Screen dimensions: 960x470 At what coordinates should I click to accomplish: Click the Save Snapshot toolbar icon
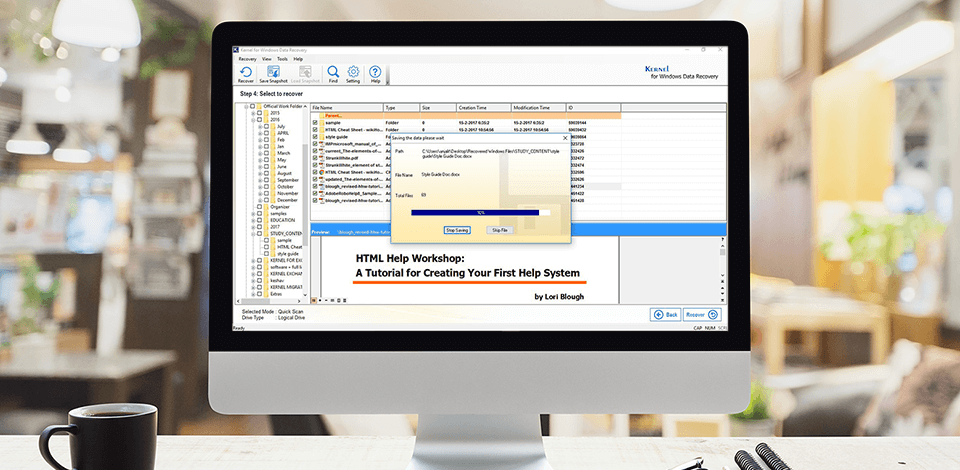coord(273,75)
